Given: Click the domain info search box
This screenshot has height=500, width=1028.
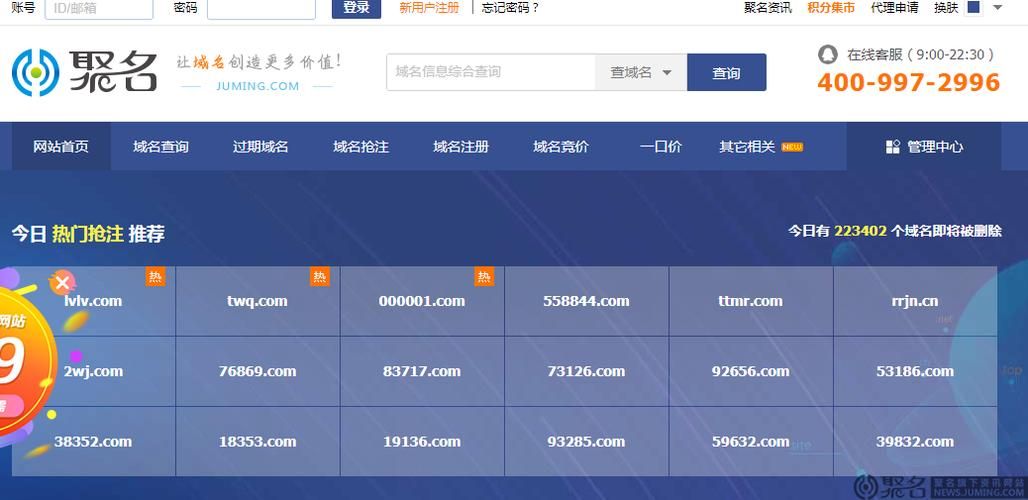Looking at the screenshot, I should 491,72.
